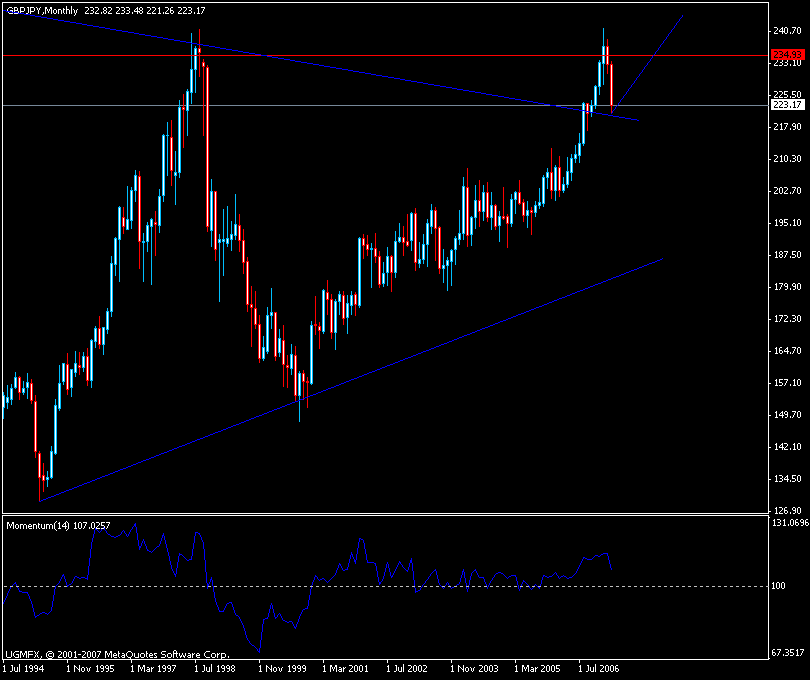Image resolution: width=810 pixels, height=680 pixels.
Task: Click the 100 momentum level label
Action: 778,586
